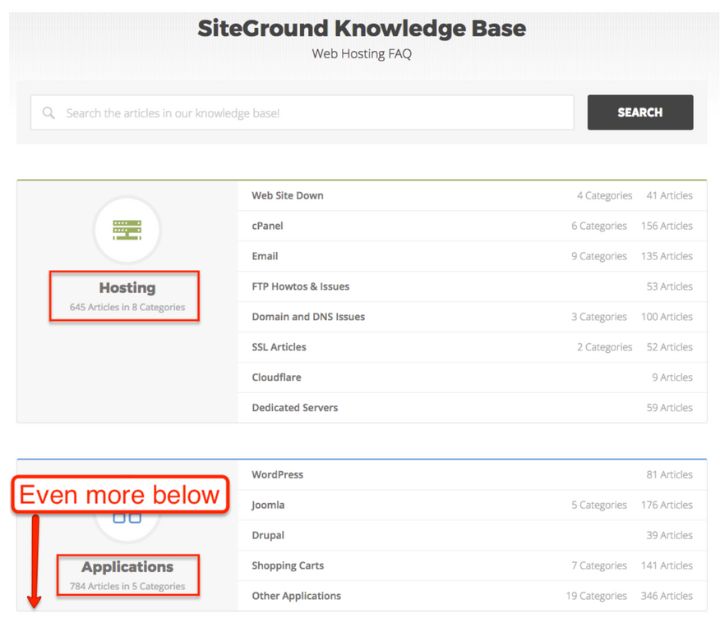Open the WordPress articles category
This screenshot has width=720, height=627.
click(277, 474)
